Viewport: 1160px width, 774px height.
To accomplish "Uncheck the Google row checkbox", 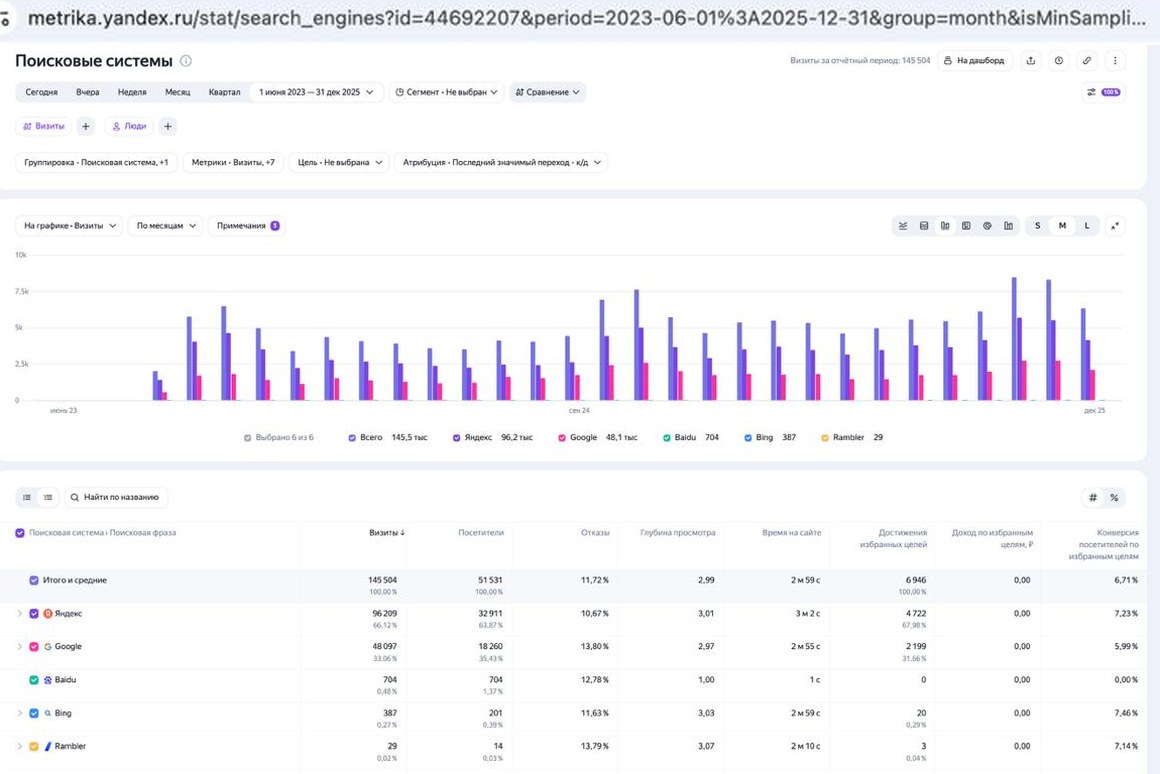I will click(34, 647).
